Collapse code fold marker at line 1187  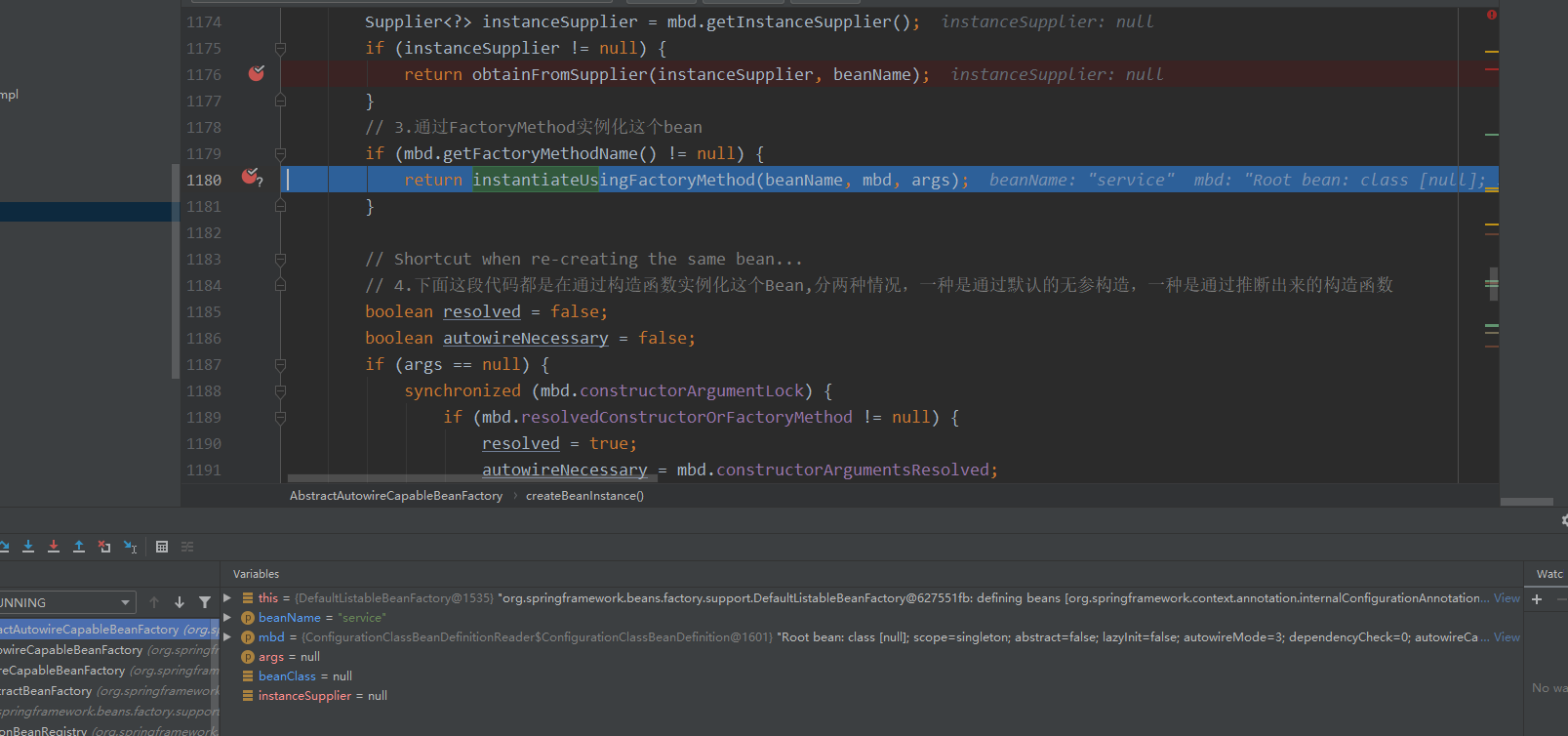coord(280,364)
